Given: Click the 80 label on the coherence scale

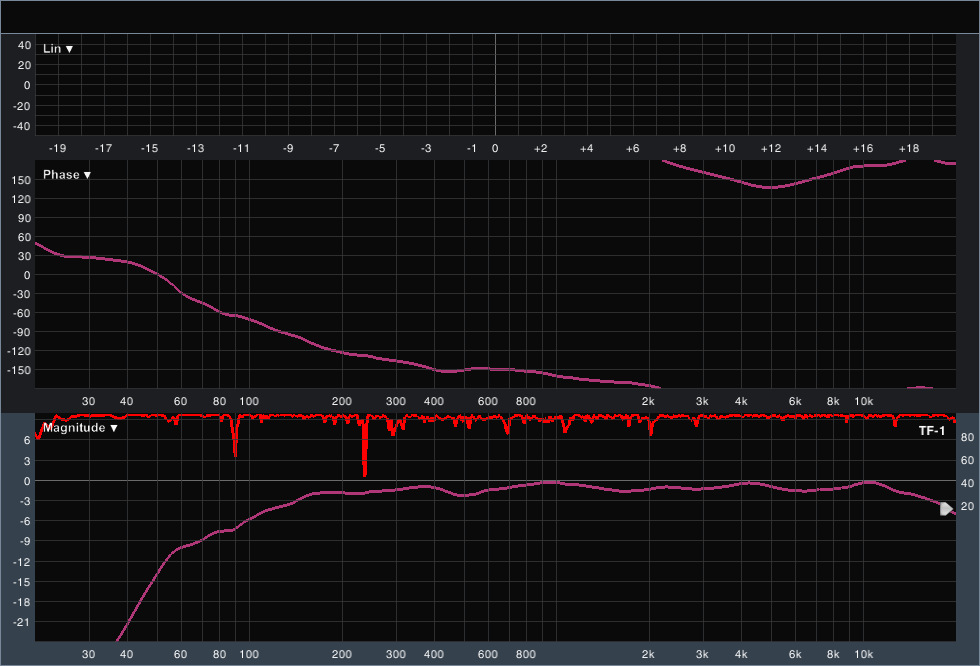Looking at the screenshot, I should click(x=968, y=437).
